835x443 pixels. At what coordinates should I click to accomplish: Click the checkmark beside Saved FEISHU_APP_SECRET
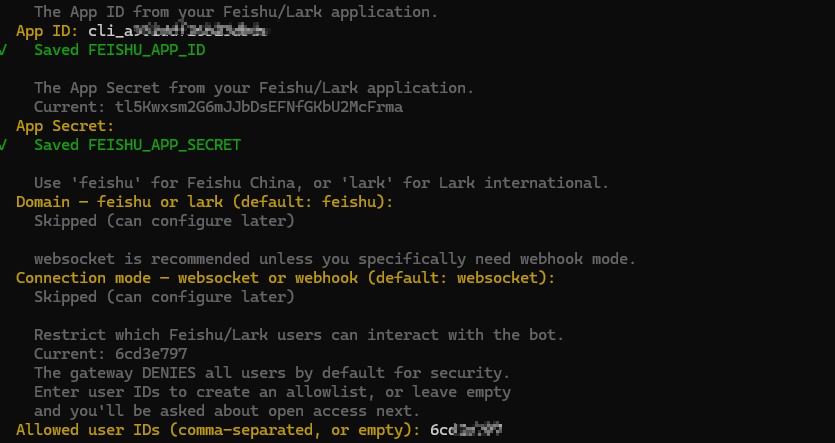5,145
